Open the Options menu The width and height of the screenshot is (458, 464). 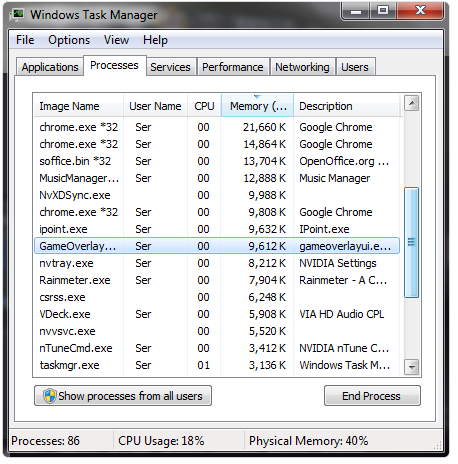69,40
